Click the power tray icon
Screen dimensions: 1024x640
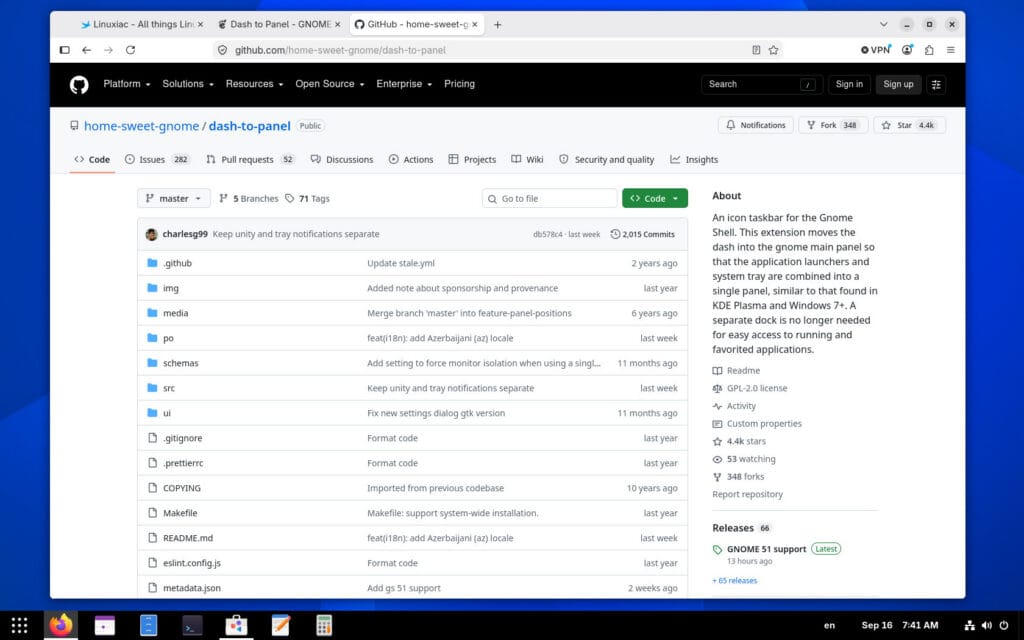point(1004,625)
